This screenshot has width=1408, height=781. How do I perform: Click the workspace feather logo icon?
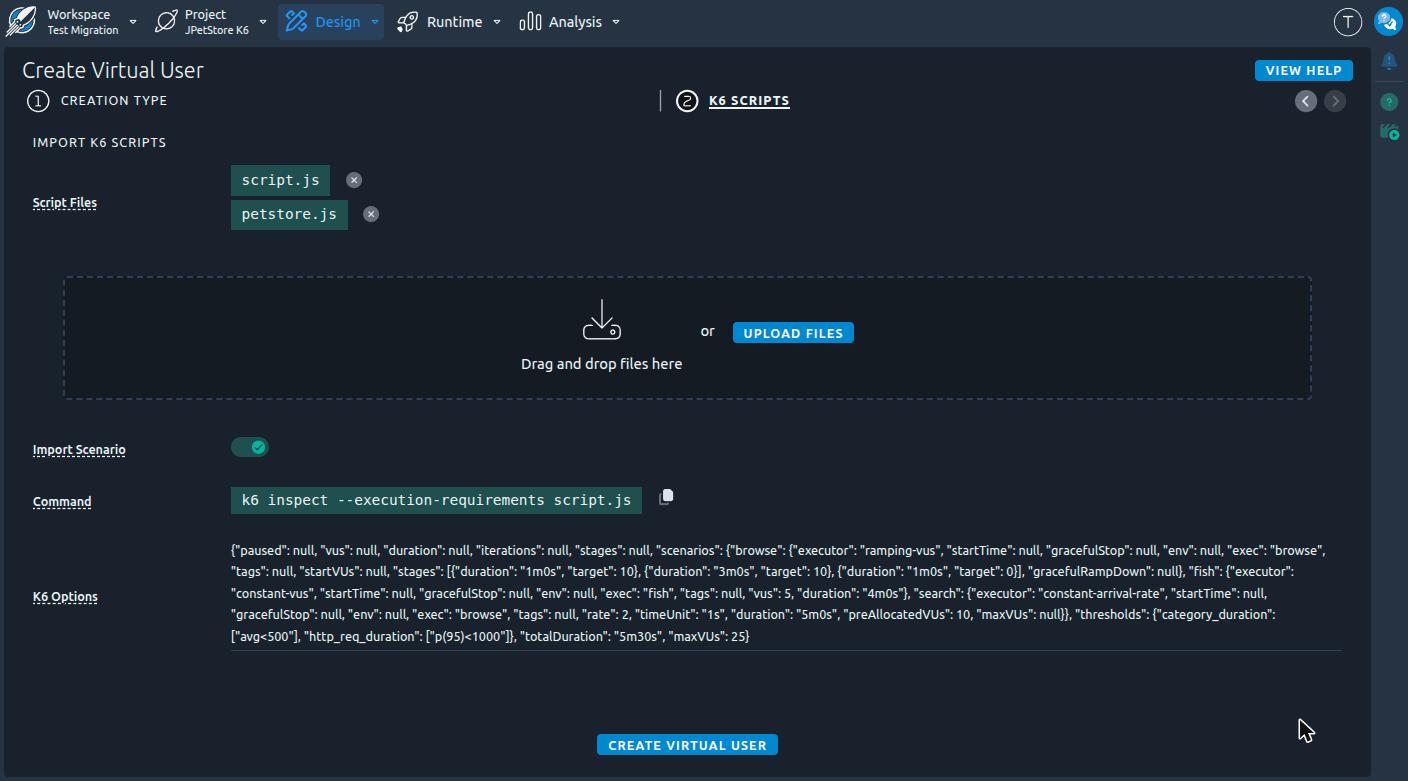pos(21,21)
